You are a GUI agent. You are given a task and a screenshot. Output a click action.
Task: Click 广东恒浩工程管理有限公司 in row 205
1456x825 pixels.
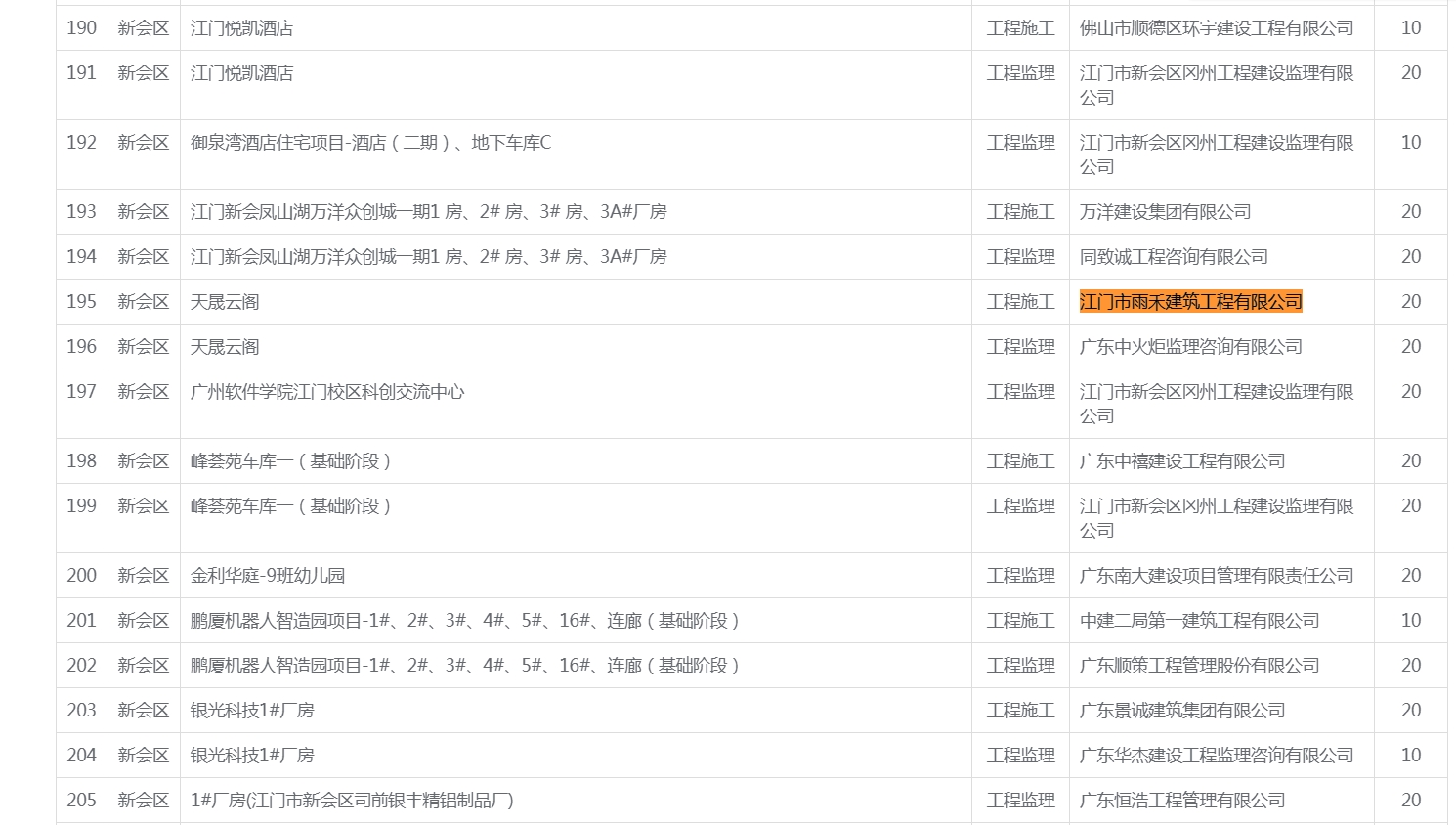[1181, 801]
